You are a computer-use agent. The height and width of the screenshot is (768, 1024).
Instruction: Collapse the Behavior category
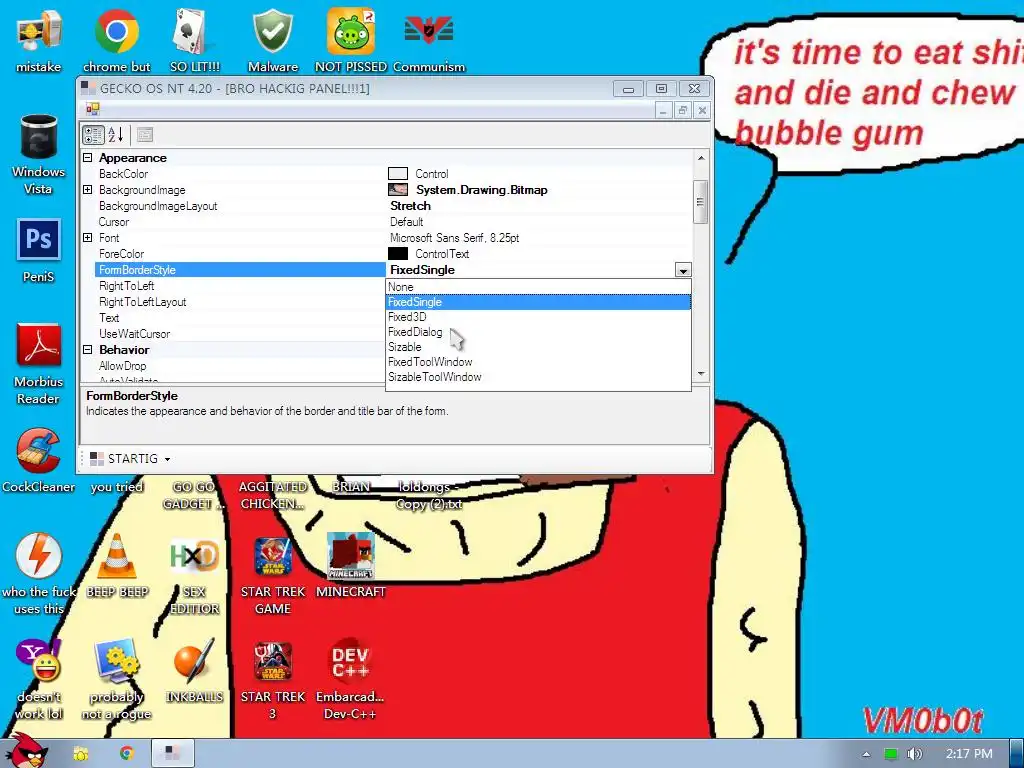(x=88, y=349)
